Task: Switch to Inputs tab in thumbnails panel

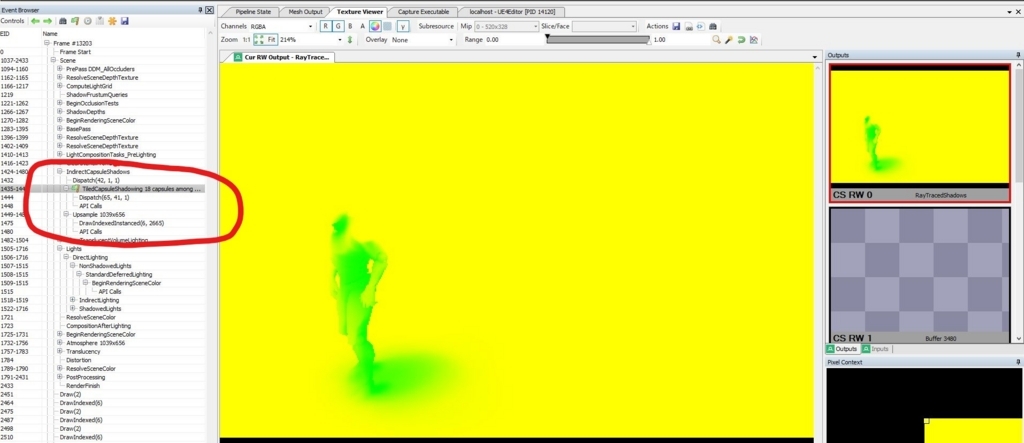Action: pos(875,349)
